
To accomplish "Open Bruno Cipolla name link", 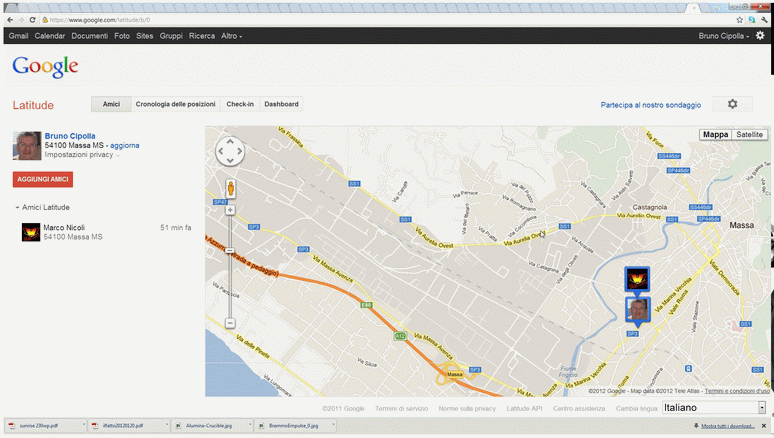I will point(70,136).
